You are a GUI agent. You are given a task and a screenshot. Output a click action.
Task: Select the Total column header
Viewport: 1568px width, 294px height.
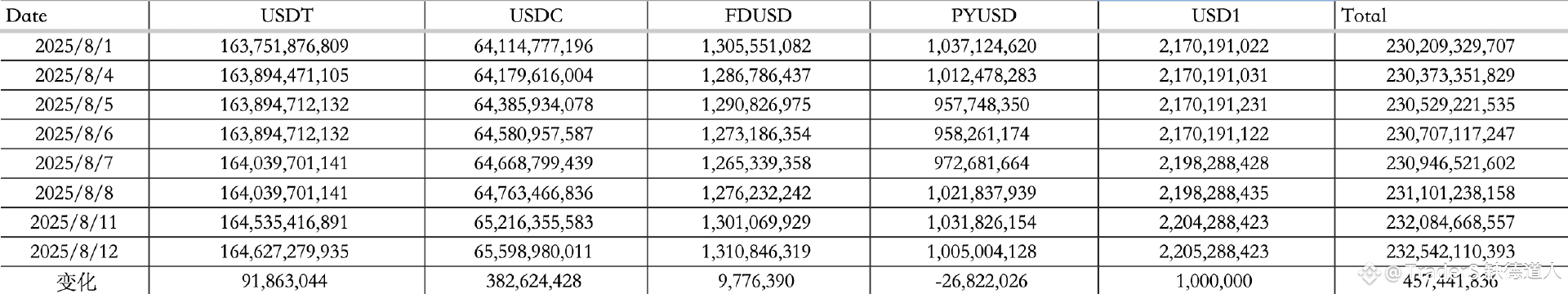1451,16
